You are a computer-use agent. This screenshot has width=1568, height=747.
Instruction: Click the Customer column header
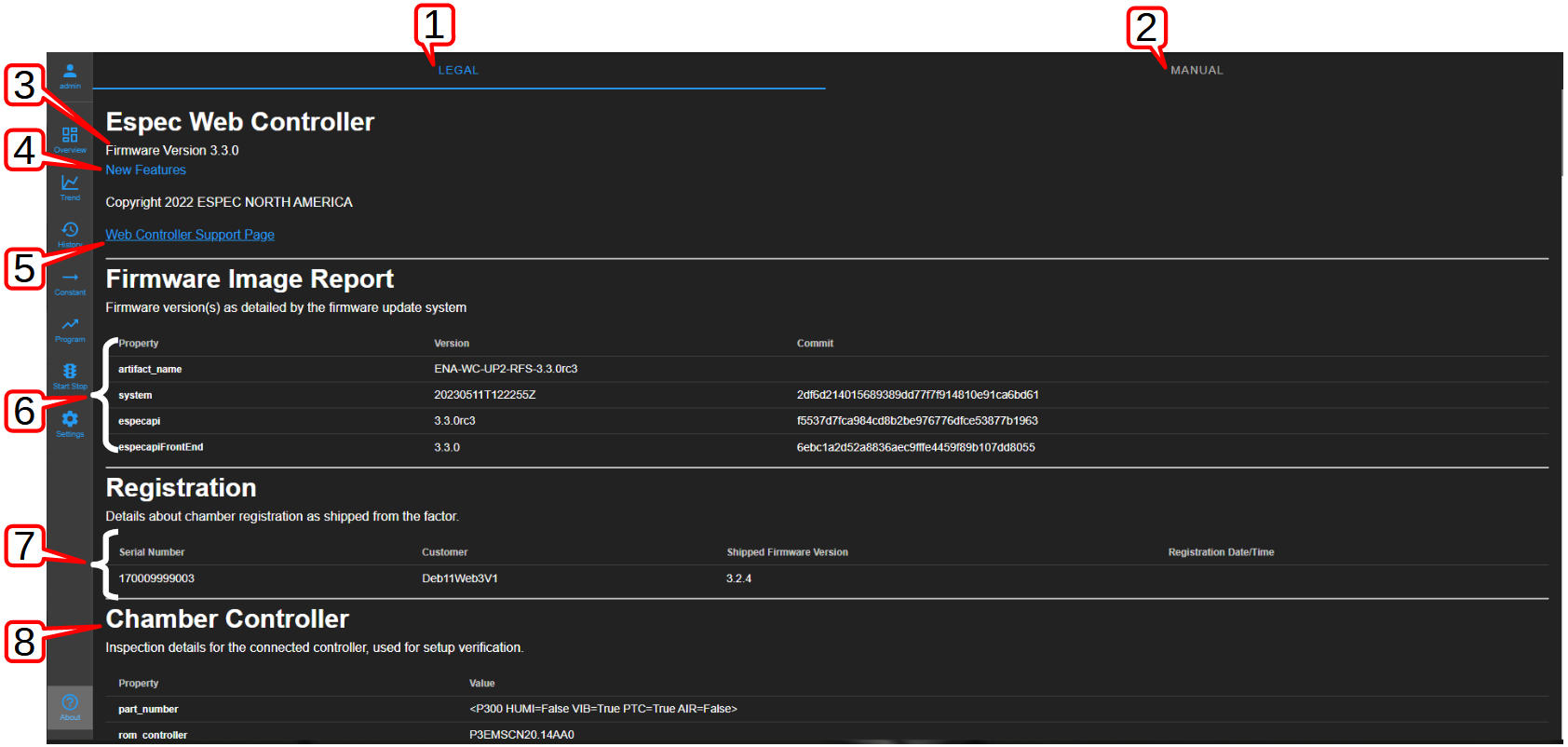pos(444,552)
